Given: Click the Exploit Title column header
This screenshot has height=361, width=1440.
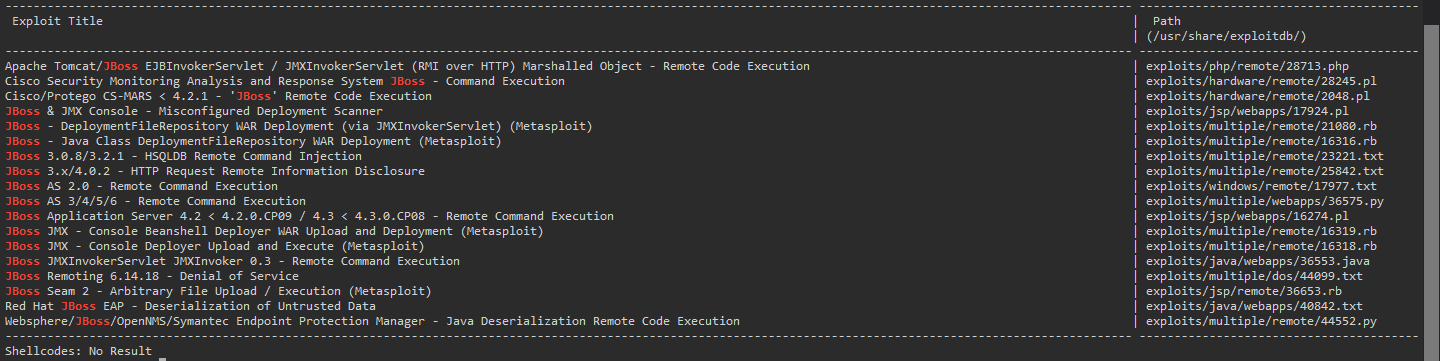Looking at the screenshot, I should point(57,21).
